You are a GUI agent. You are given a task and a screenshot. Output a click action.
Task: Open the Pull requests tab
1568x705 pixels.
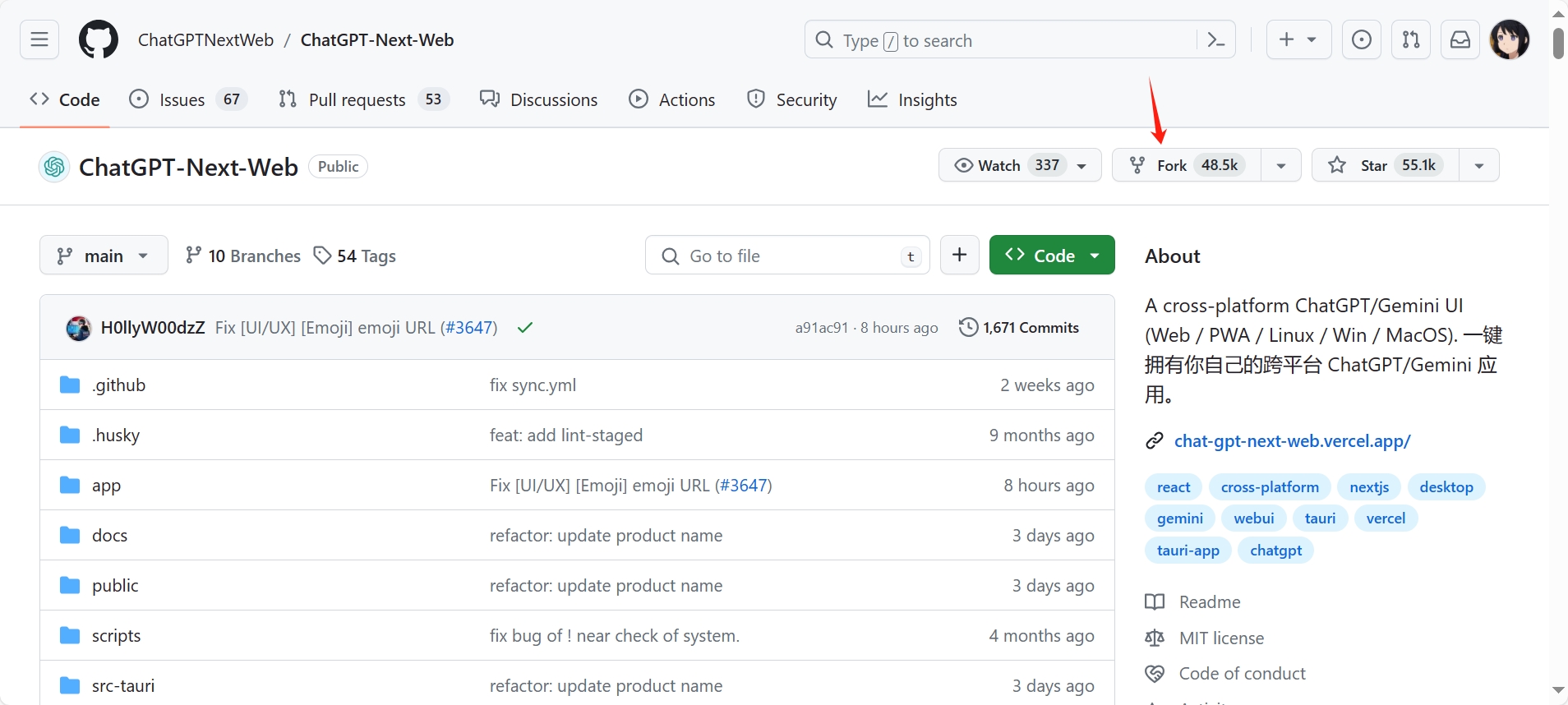click(363, 99)
